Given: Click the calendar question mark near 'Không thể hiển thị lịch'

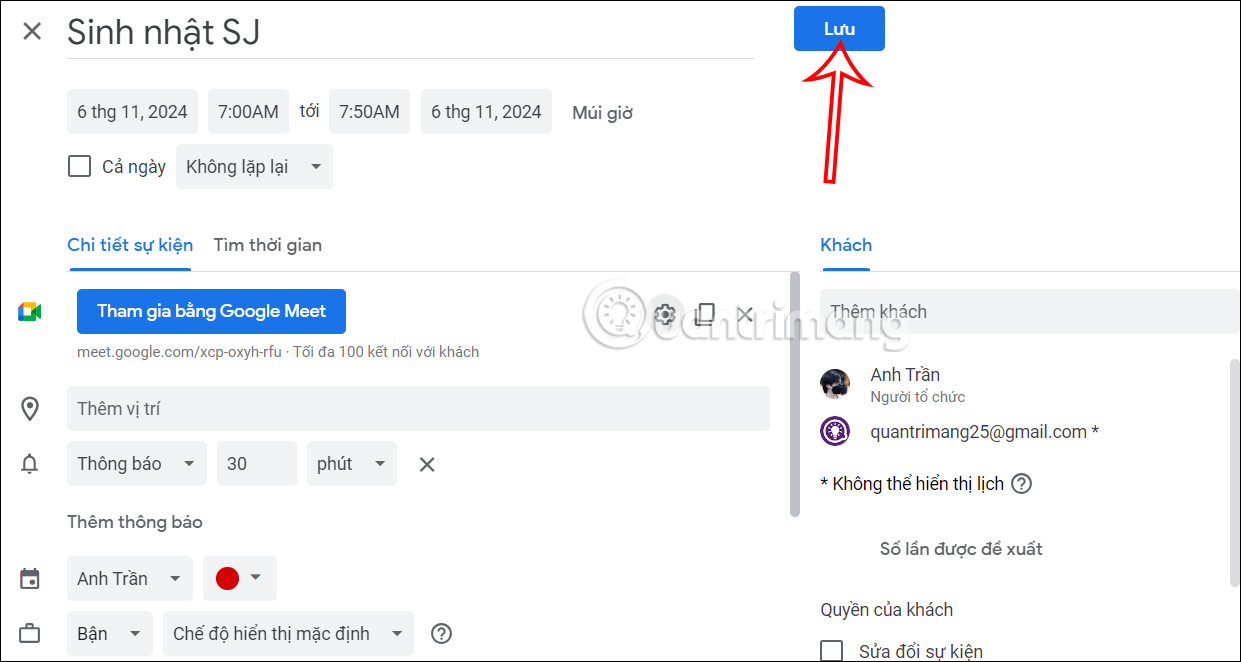Looking at the screenshot, I should pyautogui.click(x=1021, y=483).
